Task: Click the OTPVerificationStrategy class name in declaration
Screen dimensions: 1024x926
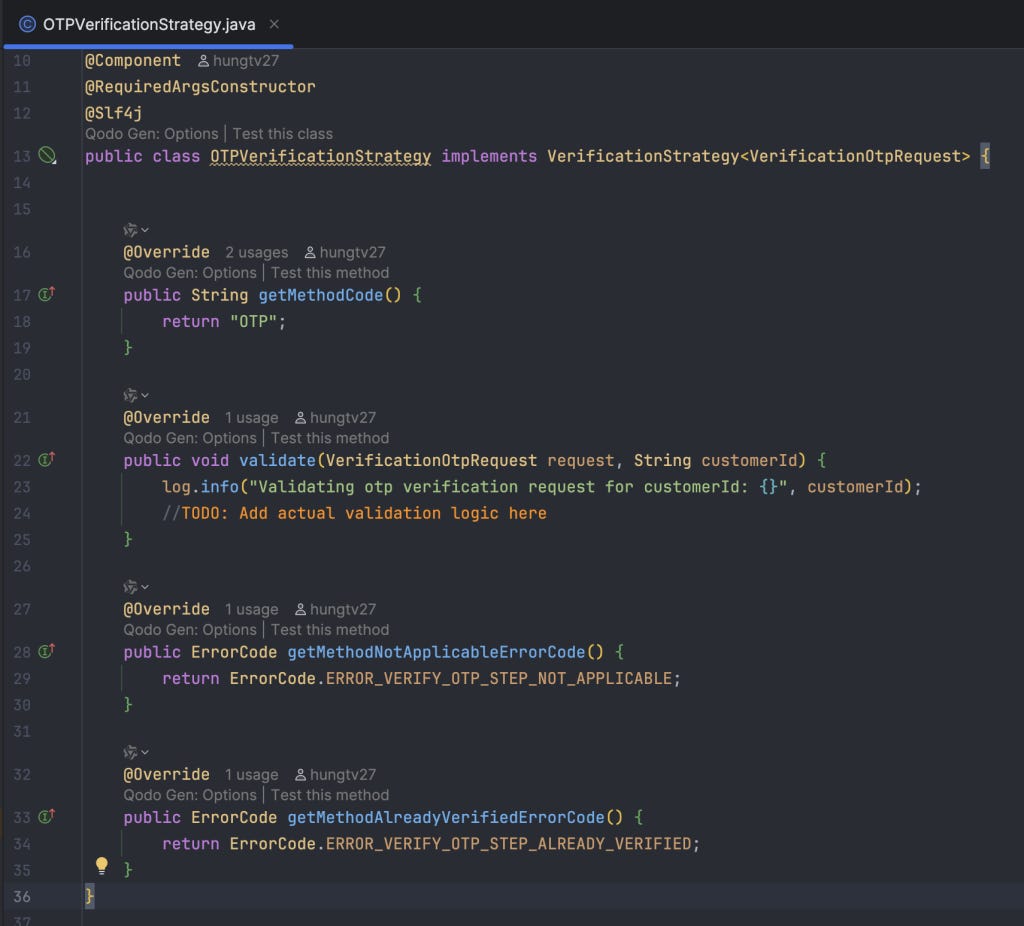Action: (320, 156)
